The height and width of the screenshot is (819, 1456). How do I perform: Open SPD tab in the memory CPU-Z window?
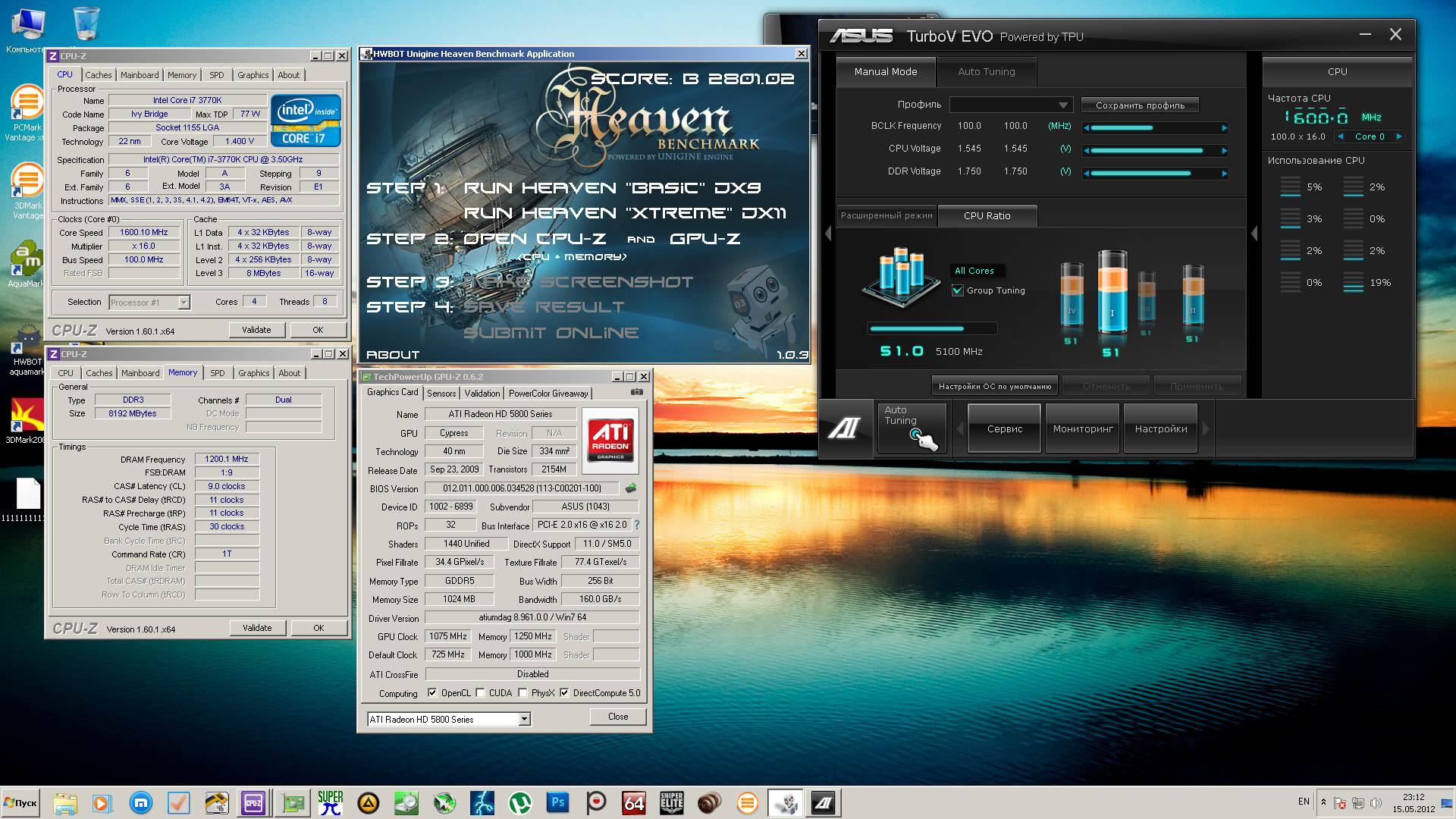(x=218, y=373)
